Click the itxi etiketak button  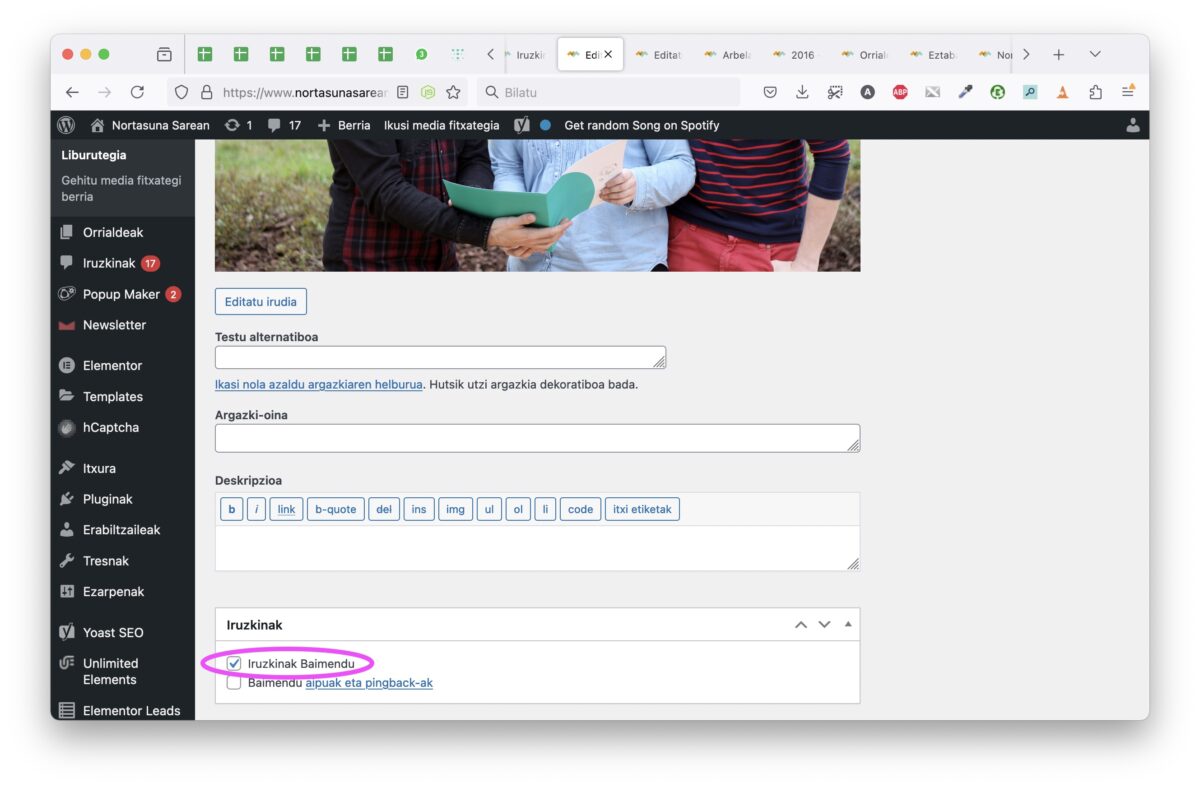coord(642,510)
